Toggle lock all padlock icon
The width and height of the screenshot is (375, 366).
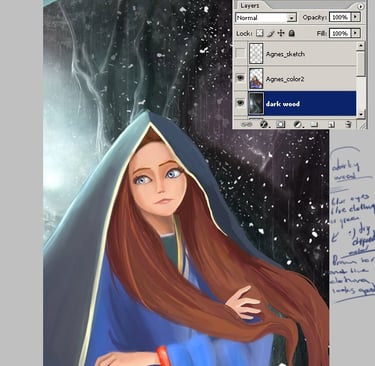291,33
